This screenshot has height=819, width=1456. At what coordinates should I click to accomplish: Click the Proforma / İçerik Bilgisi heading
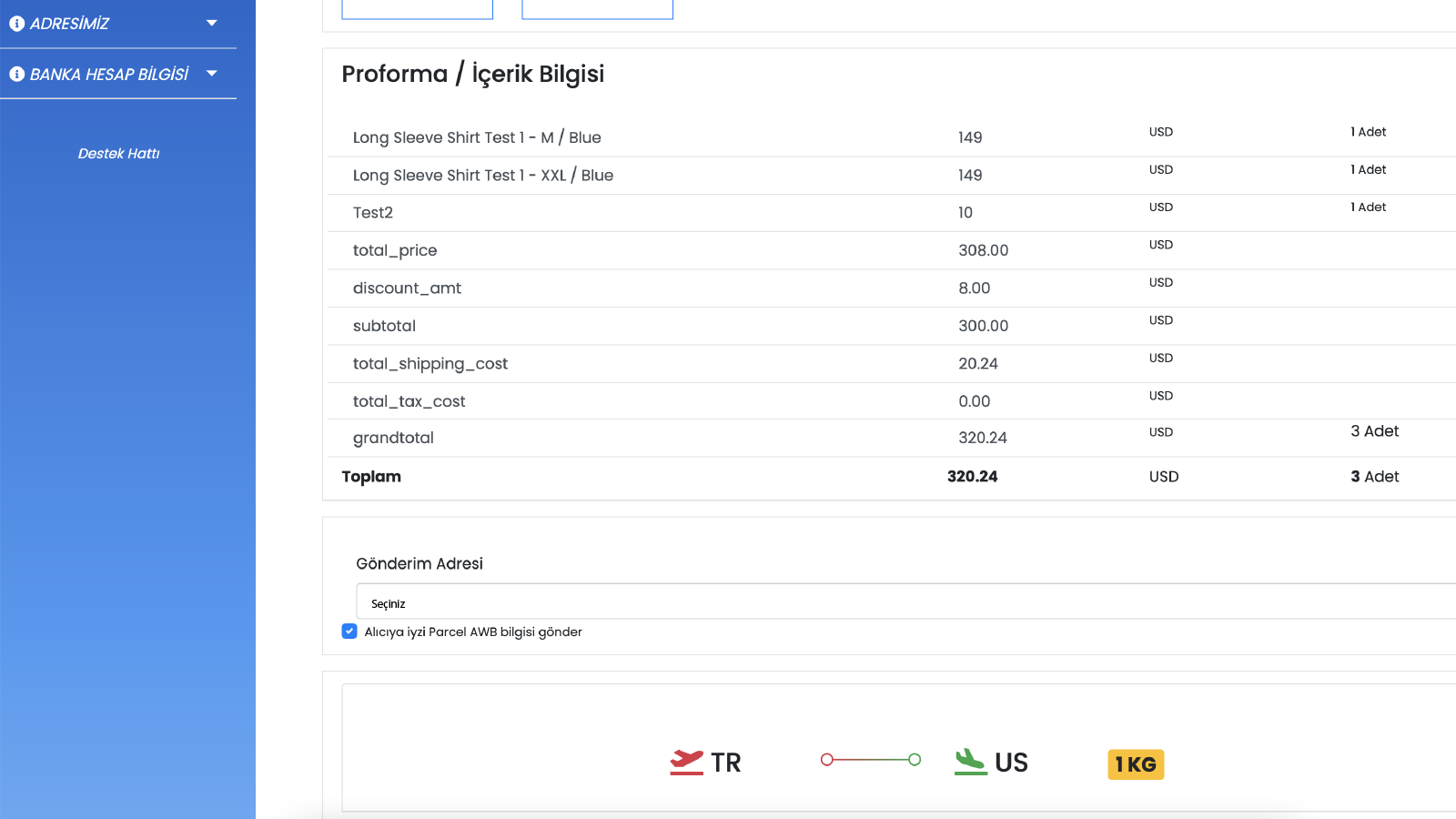[473, 74]
